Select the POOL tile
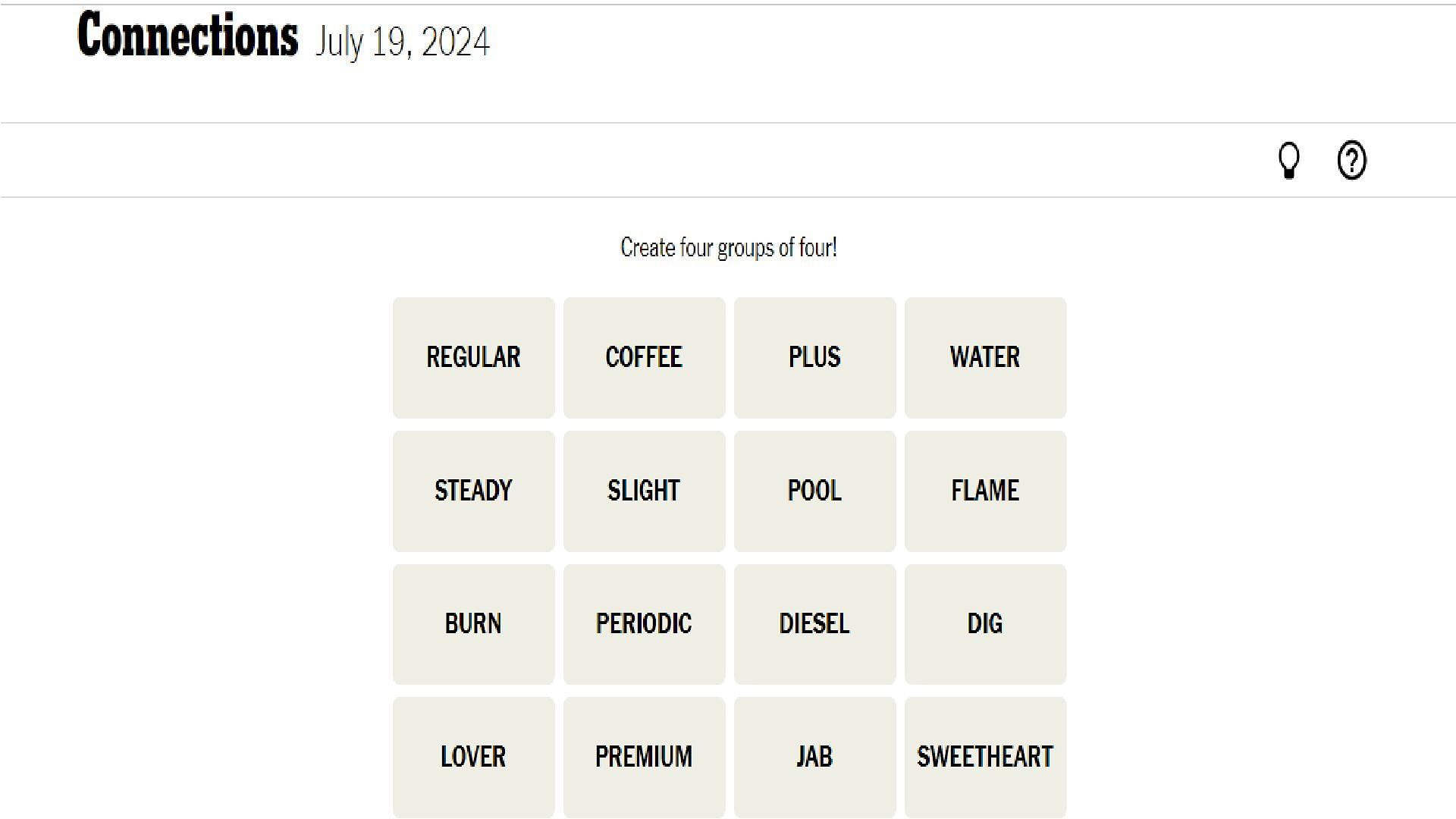The height and width of the screenshot is (819, 1456). (x=815, y=490)
